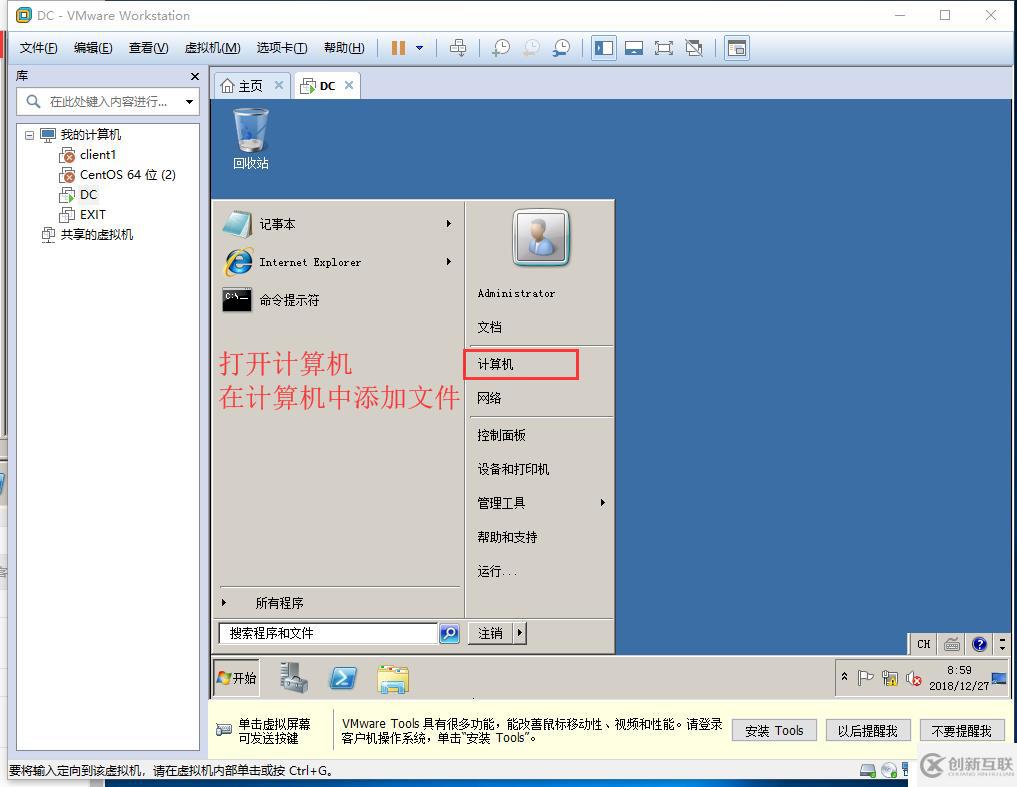The width and height of the screenshot is (1017, 787).
Task: Open the 帮助(H) menu
Action: point(344,48)
